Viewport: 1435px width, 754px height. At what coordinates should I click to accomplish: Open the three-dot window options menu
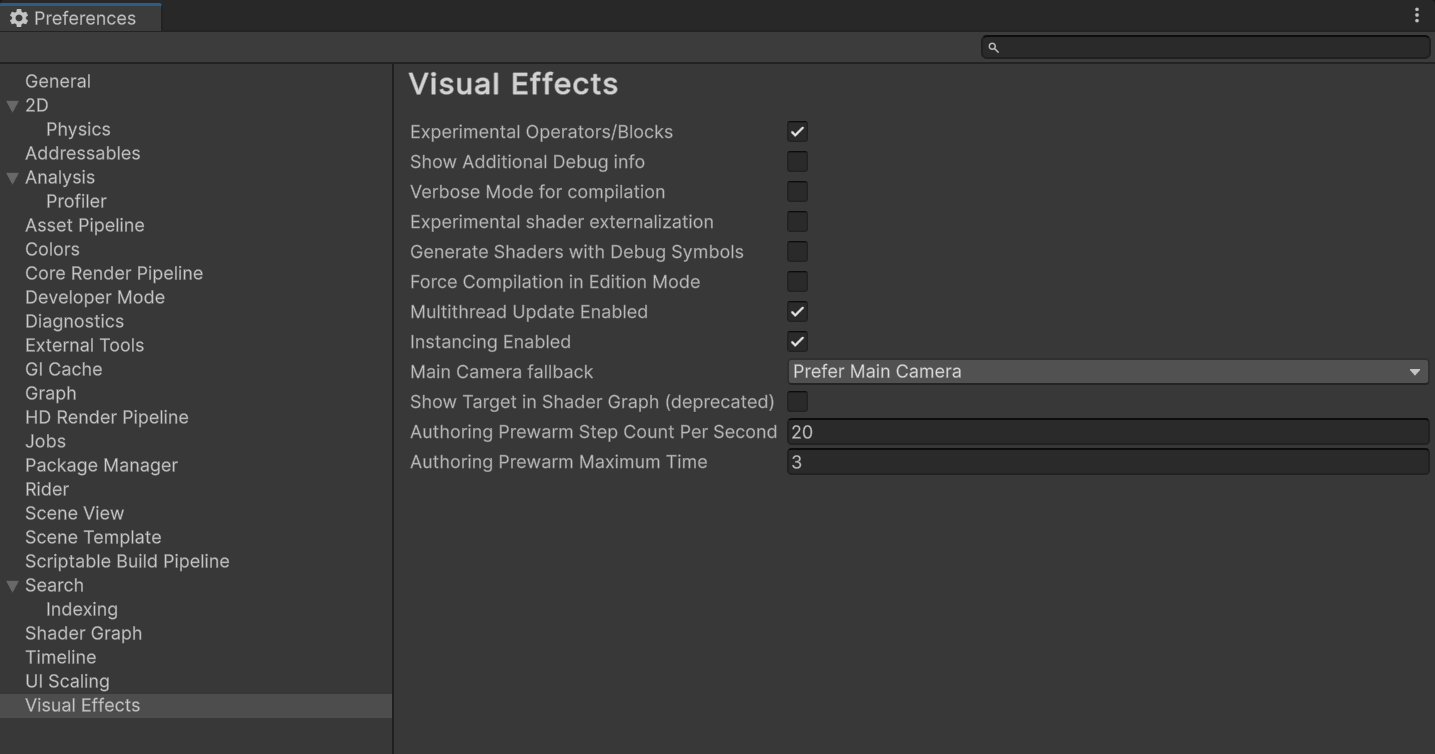(x=1416, y=15)
